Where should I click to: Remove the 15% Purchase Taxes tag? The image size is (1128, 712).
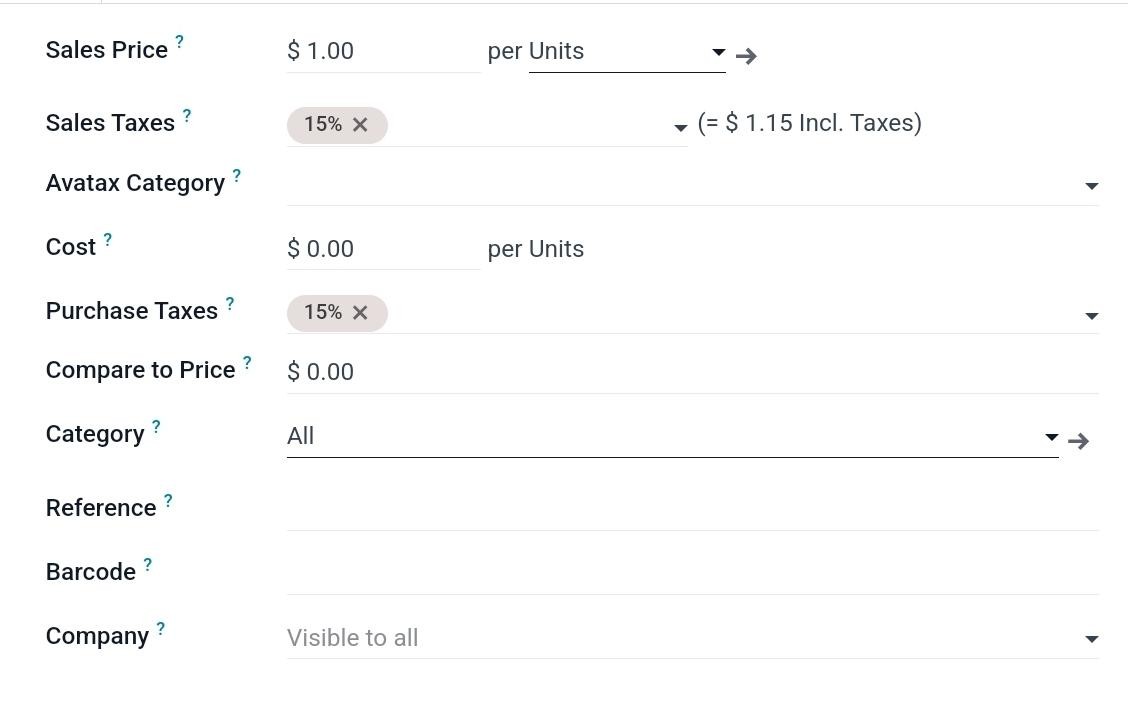360,313
